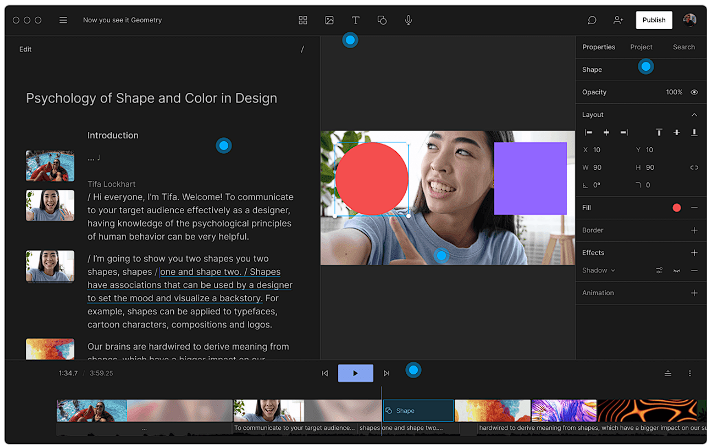This screenshot has width=711, height=448.
Task: Skip to next clip
Action: coord(386,373)
